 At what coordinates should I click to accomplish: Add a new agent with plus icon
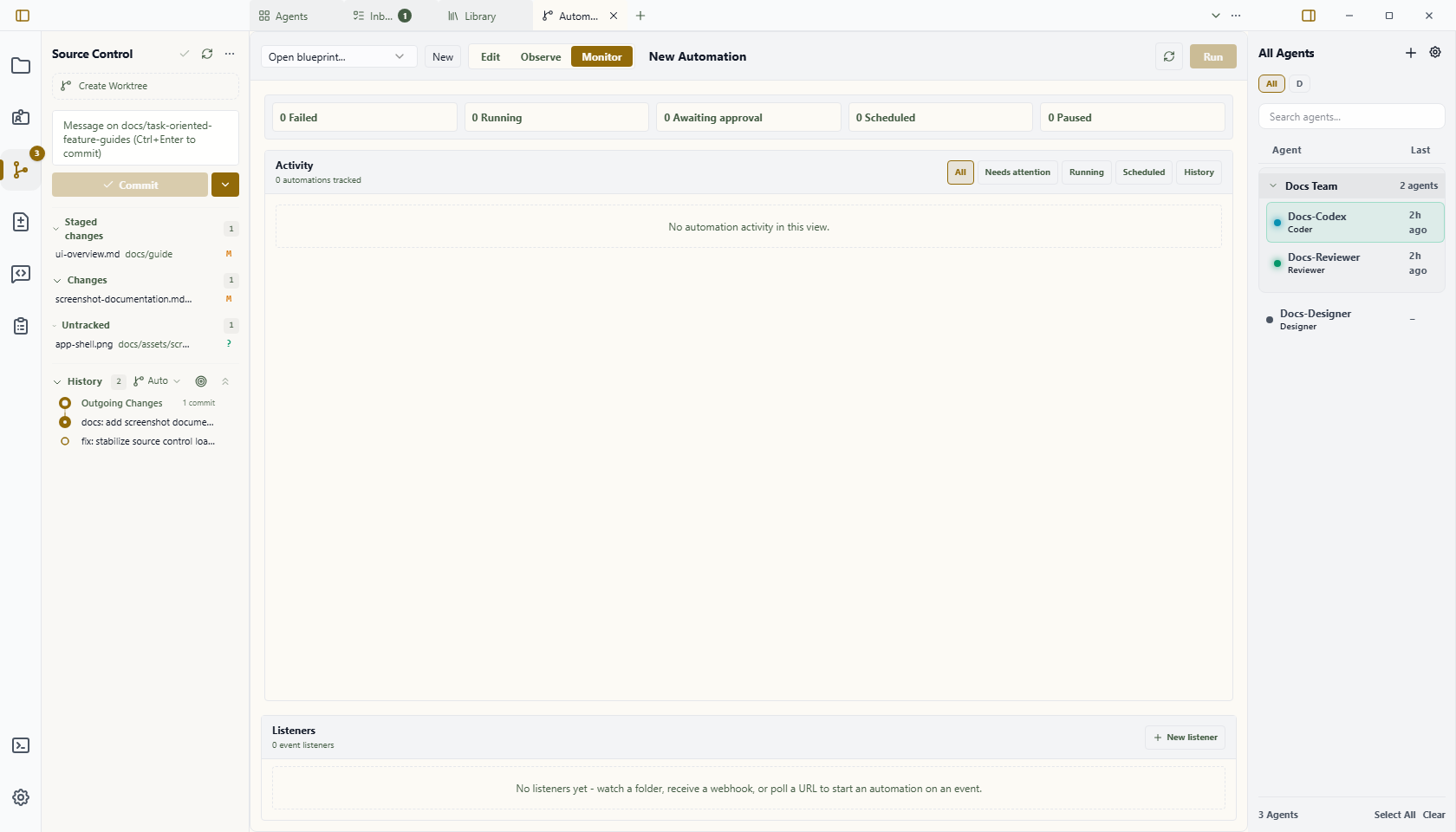[1411, 53]
